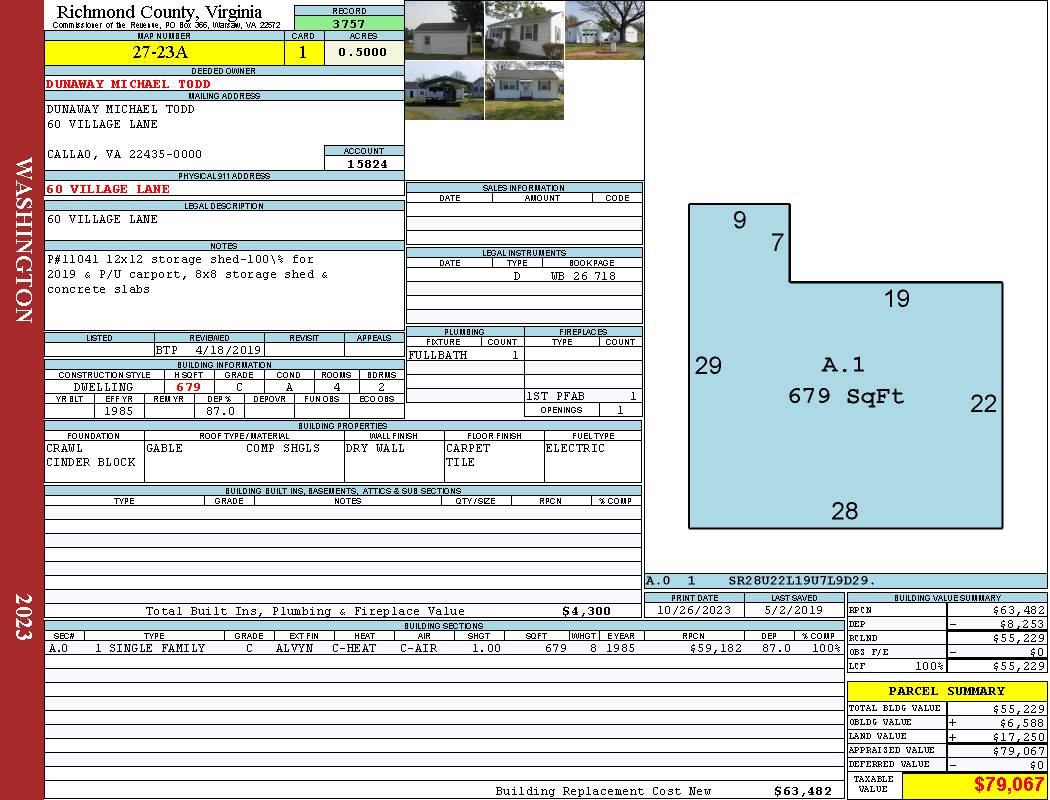
Task: Select the A.0 Single Family building section row
Action: (444, 648)
